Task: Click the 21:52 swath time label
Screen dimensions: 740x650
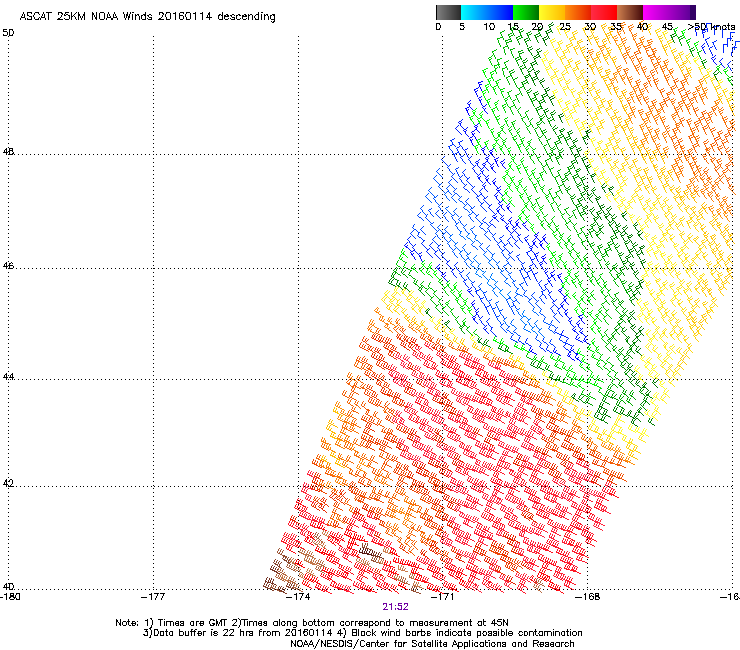Action: (395, 607)
